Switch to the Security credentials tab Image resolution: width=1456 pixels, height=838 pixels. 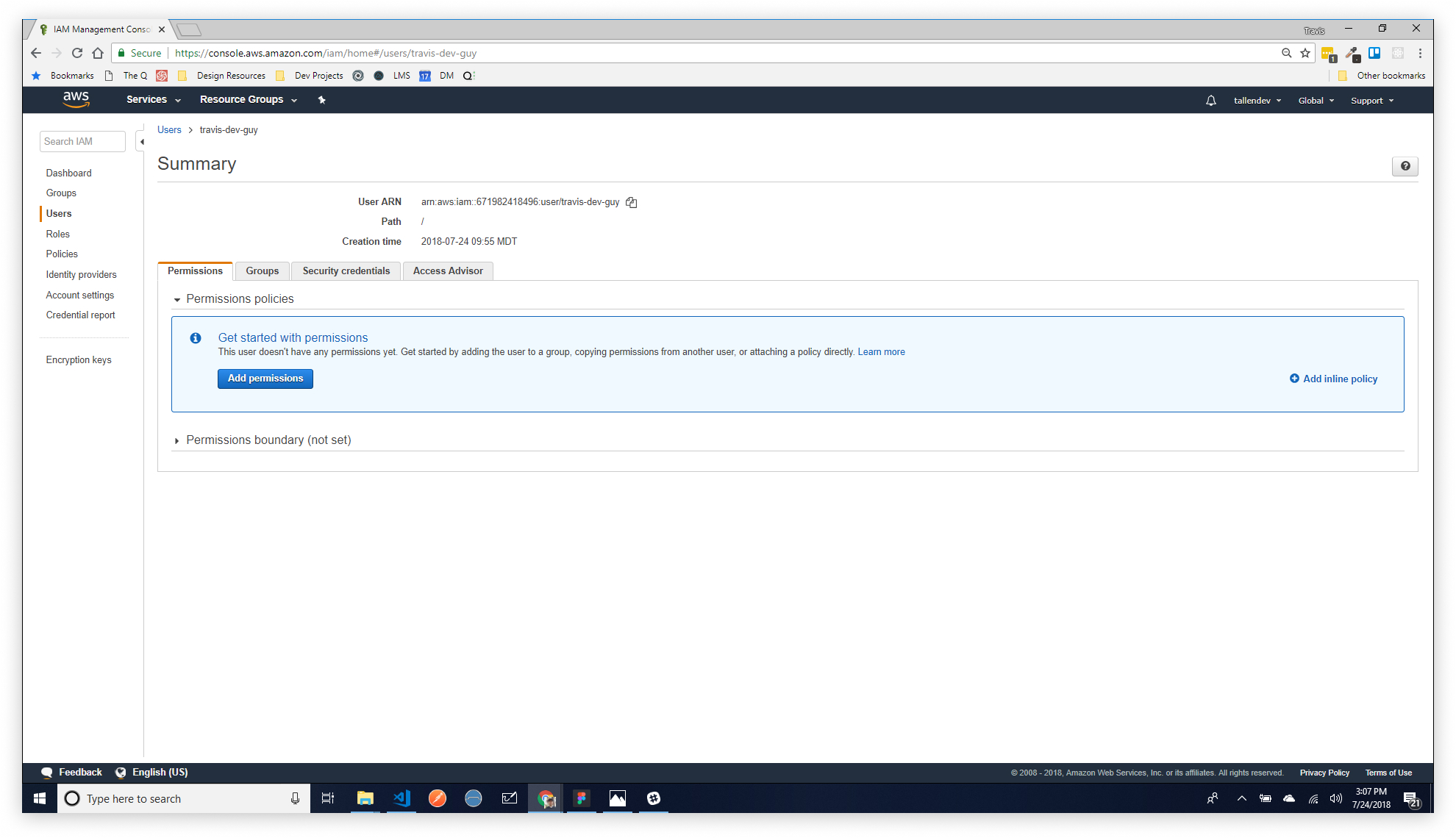pyautogui.click(x=346, y=271)
